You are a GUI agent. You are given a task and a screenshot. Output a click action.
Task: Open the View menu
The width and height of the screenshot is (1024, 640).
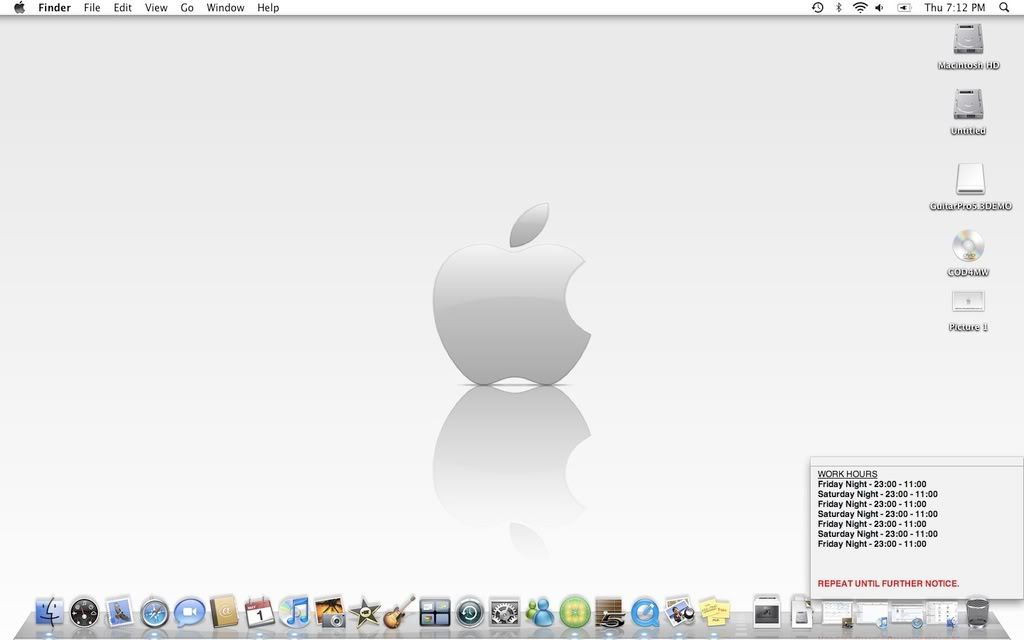tap(156, 8)
